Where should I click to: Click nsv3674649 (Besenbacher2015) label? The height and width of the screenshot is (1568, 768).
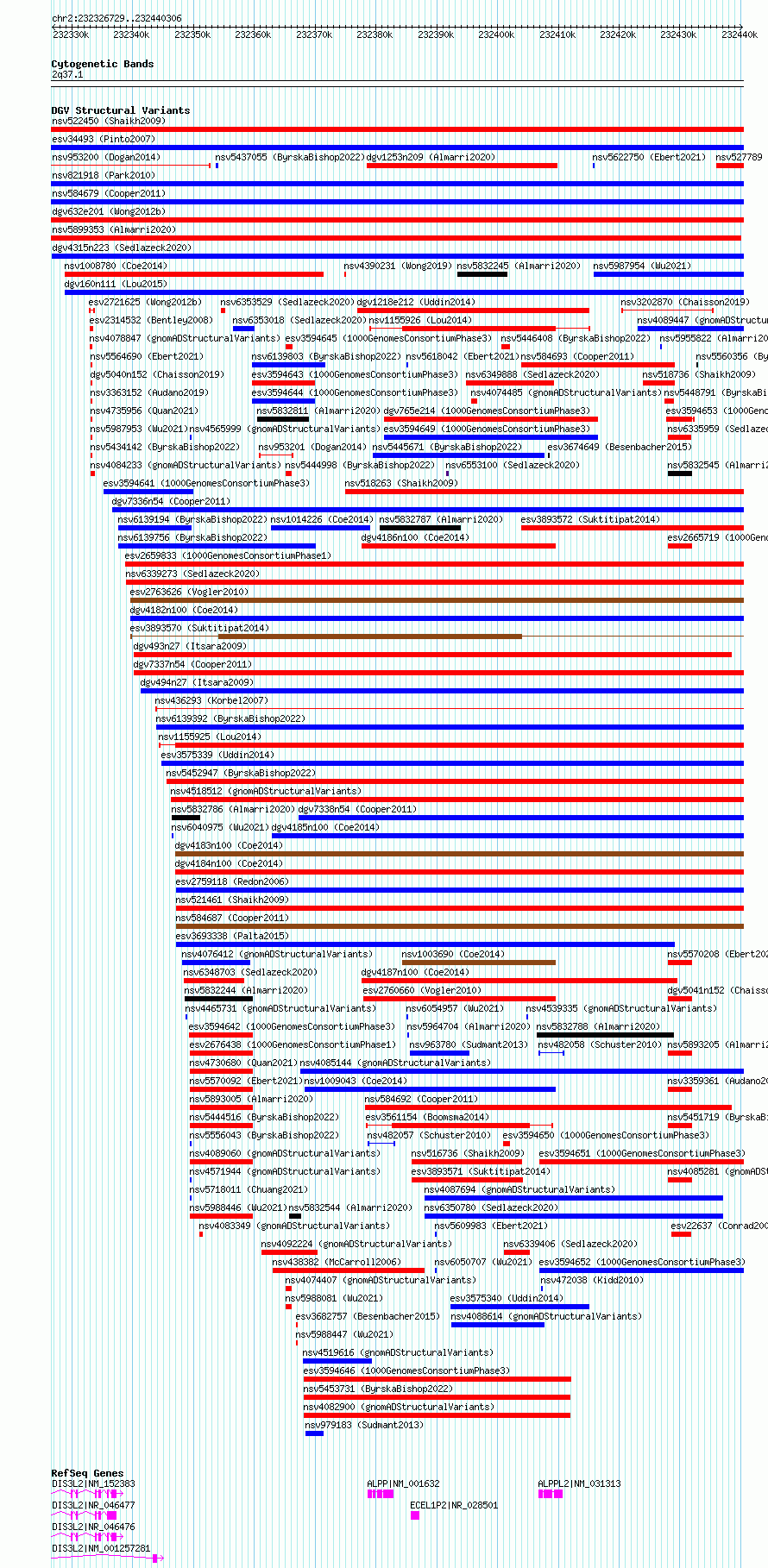[x=620, y=447]
